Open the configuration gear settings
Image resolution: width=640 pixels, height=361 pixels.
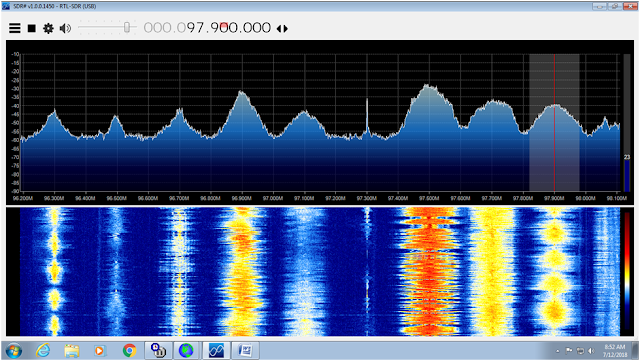click(x=48, y=28)
